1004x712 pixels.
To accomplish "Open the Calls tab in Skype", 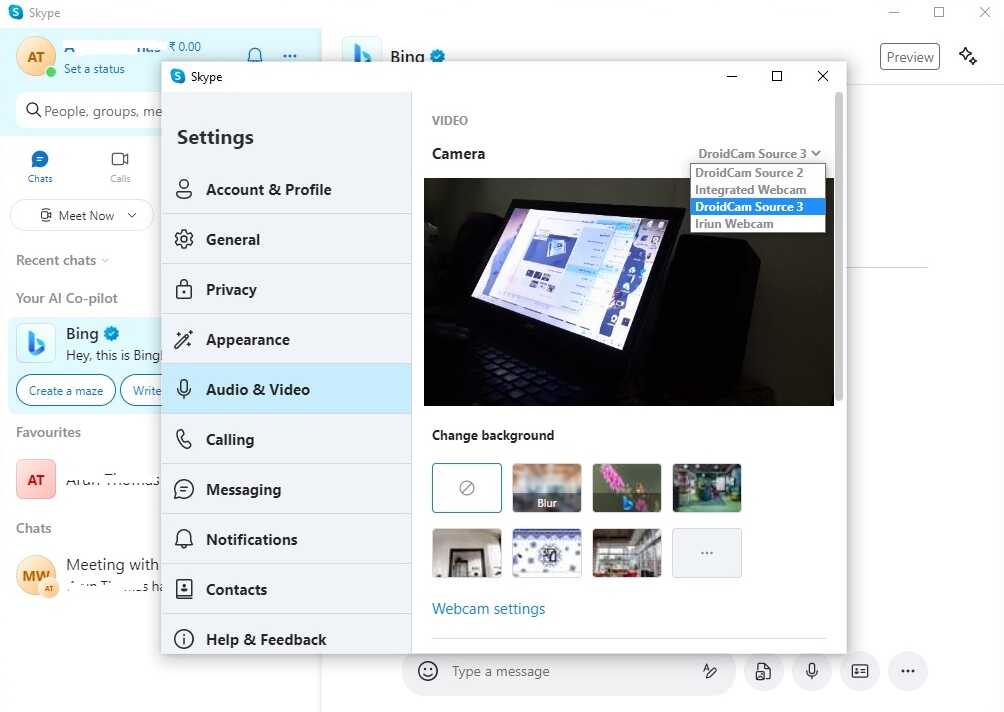I will tap(120, 166).
